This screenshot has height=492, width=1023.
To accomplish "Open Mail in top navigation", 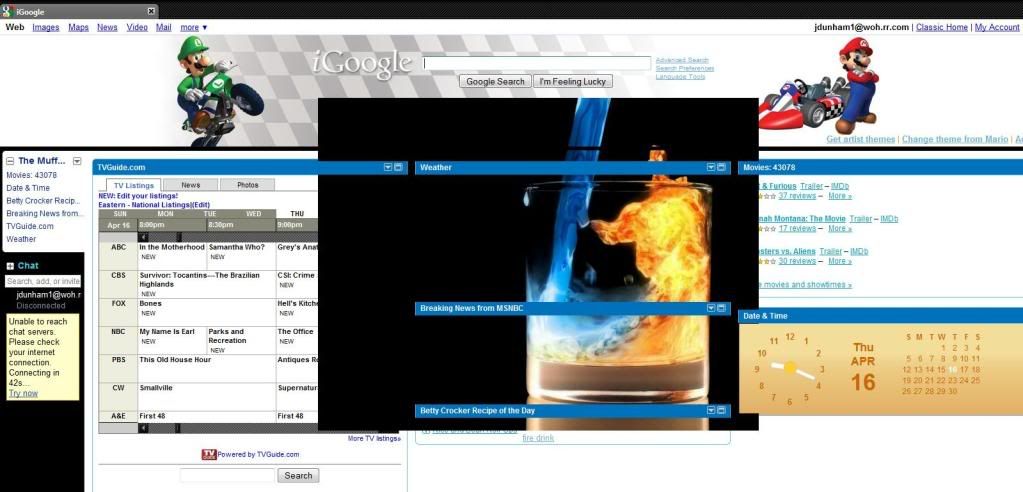I will click(164, 27).
